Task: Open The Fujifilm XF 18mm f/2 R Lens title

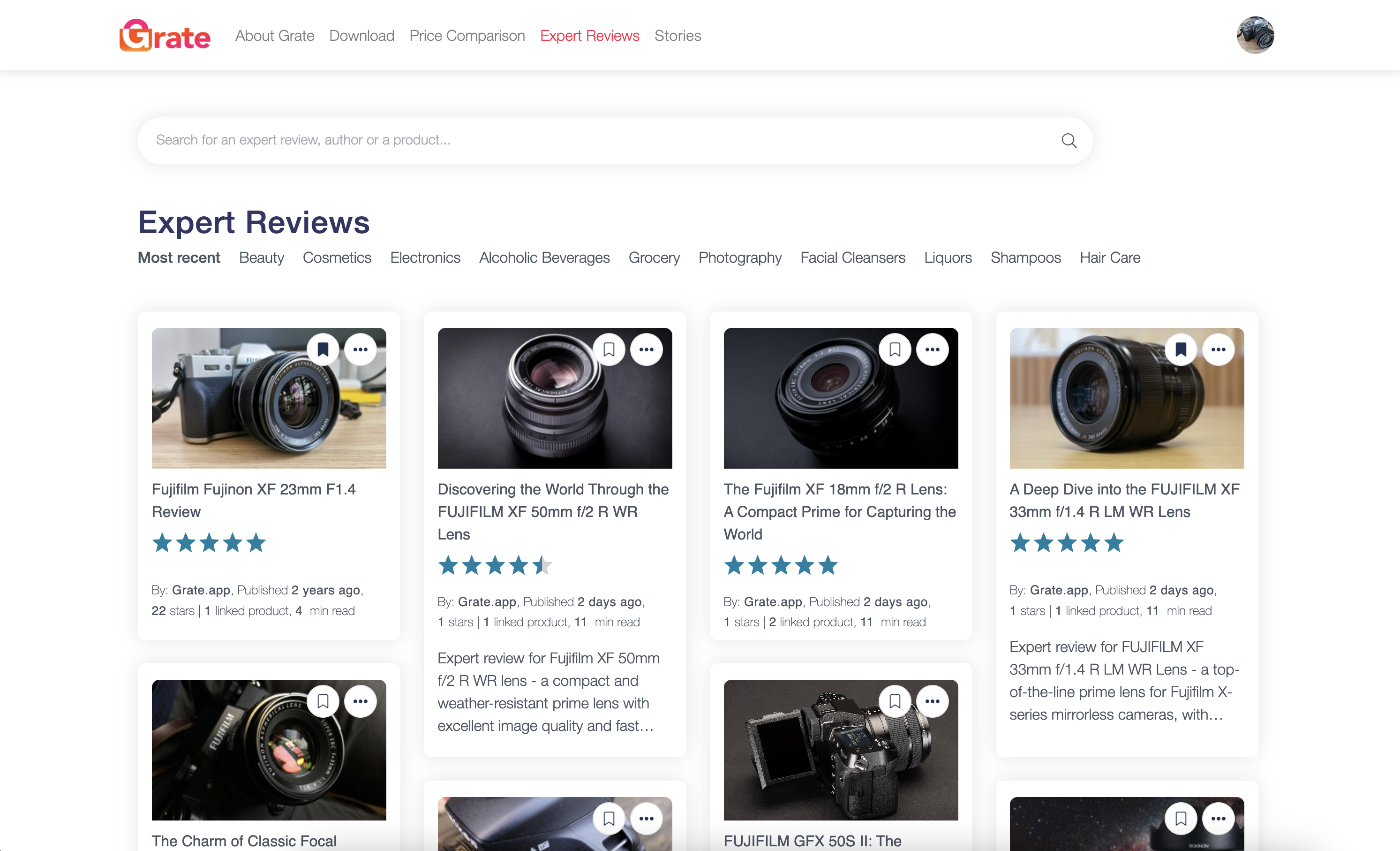Action: [839, 512]
